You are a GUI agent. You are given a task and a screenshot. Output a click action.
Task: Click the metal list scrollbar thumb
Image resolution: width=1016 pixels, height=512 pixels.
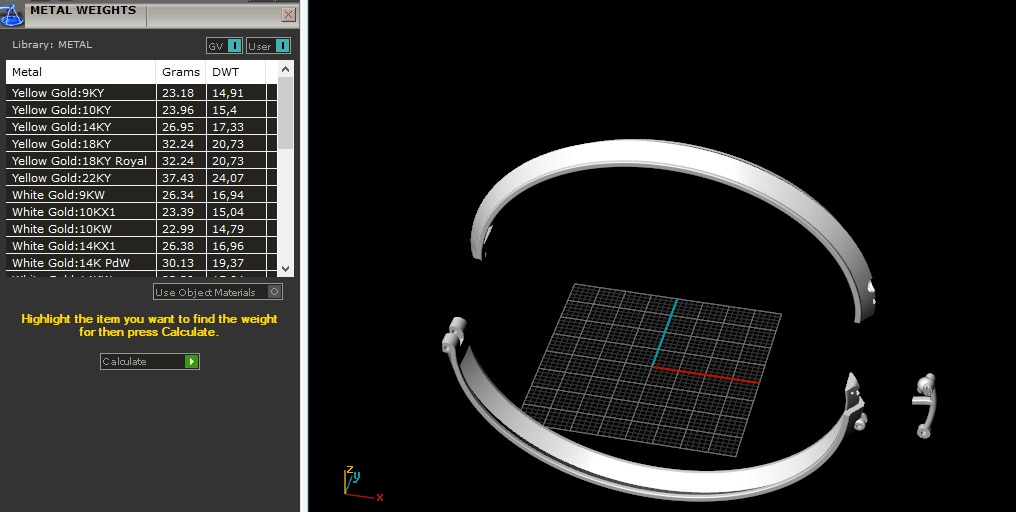(x=286, y=113)
